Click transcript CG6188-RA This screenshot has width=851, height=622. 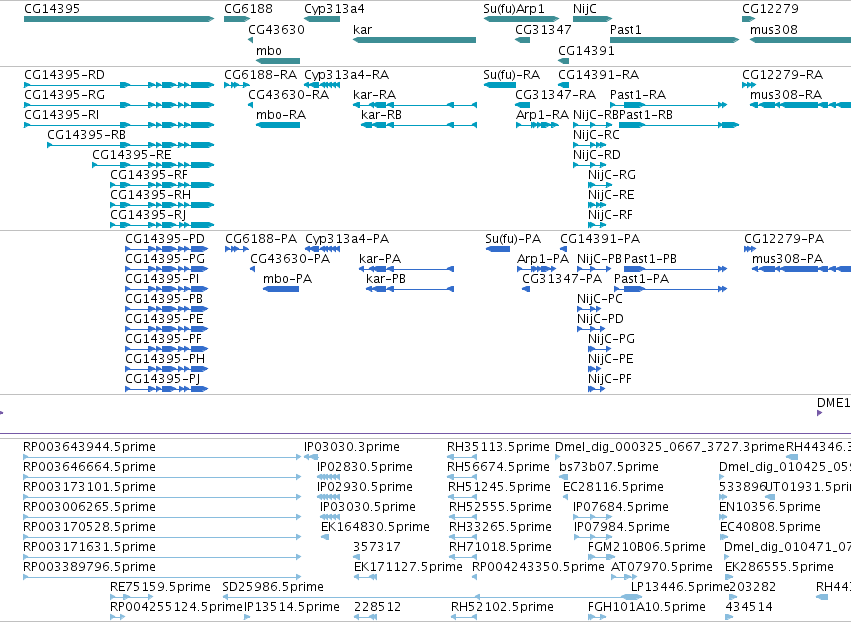[261, 74]
